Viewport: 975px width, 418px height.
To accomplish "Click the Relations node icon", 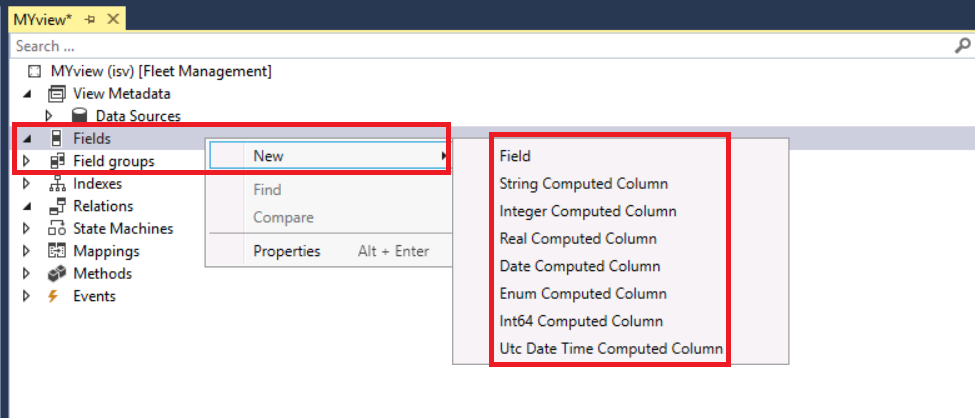I will click(57, 206).
